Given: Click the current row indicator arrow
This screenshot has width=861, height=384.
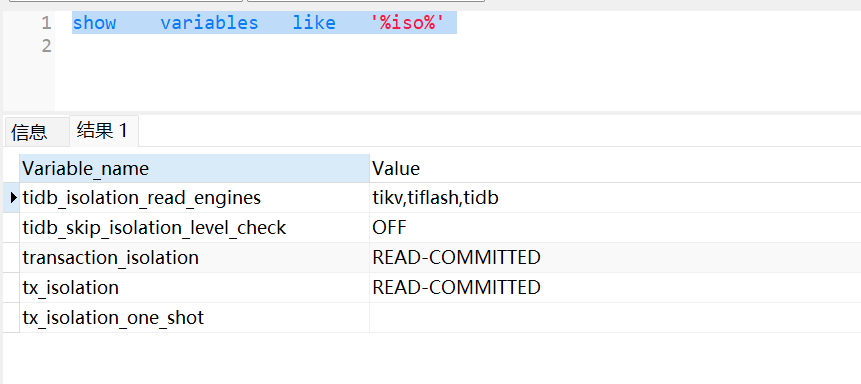Looking at the screenshot, I should tap(14, 197).
